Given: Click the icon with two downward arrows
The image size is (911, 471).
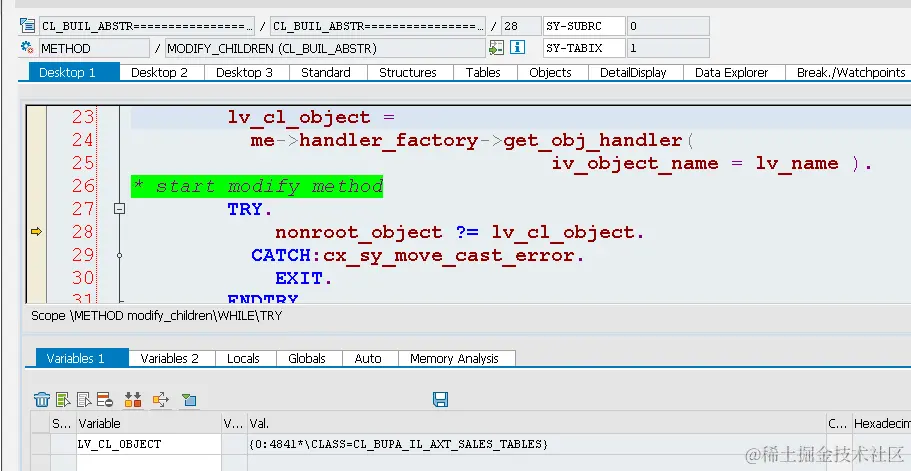Looking at the screenshot, I should coord(133,400).
